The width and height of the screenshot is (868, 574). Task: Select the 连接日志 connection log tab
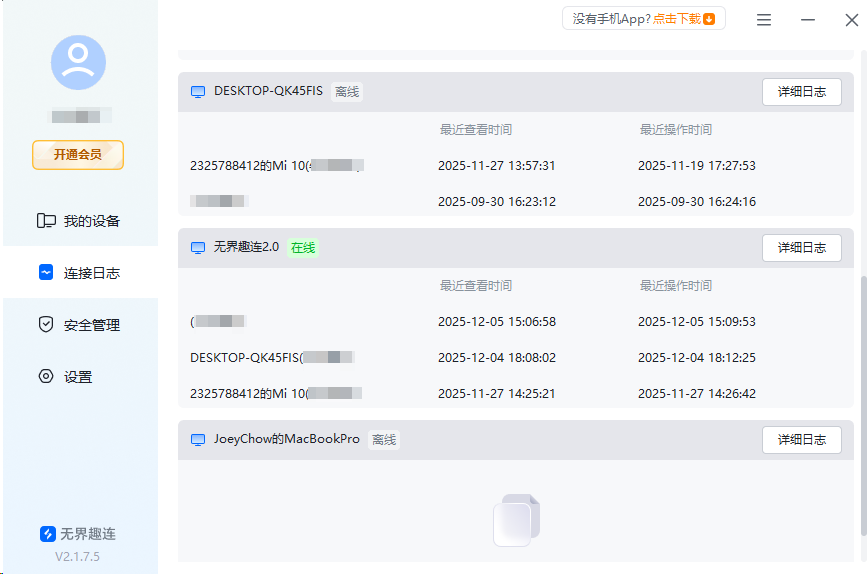coord(80,273)
